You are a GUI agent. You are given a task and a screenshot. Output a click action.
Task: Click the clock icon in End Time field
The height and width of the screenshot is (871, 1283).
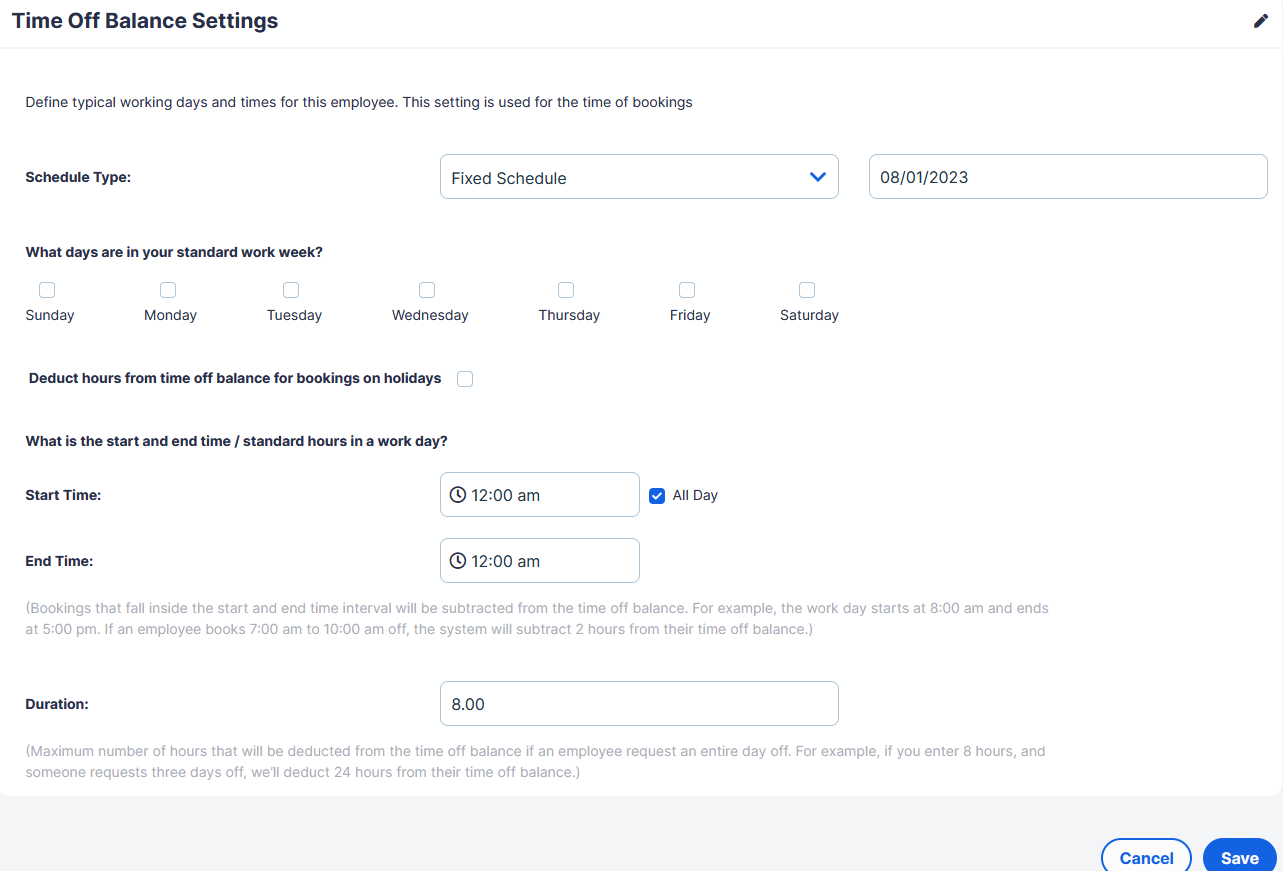458,561
